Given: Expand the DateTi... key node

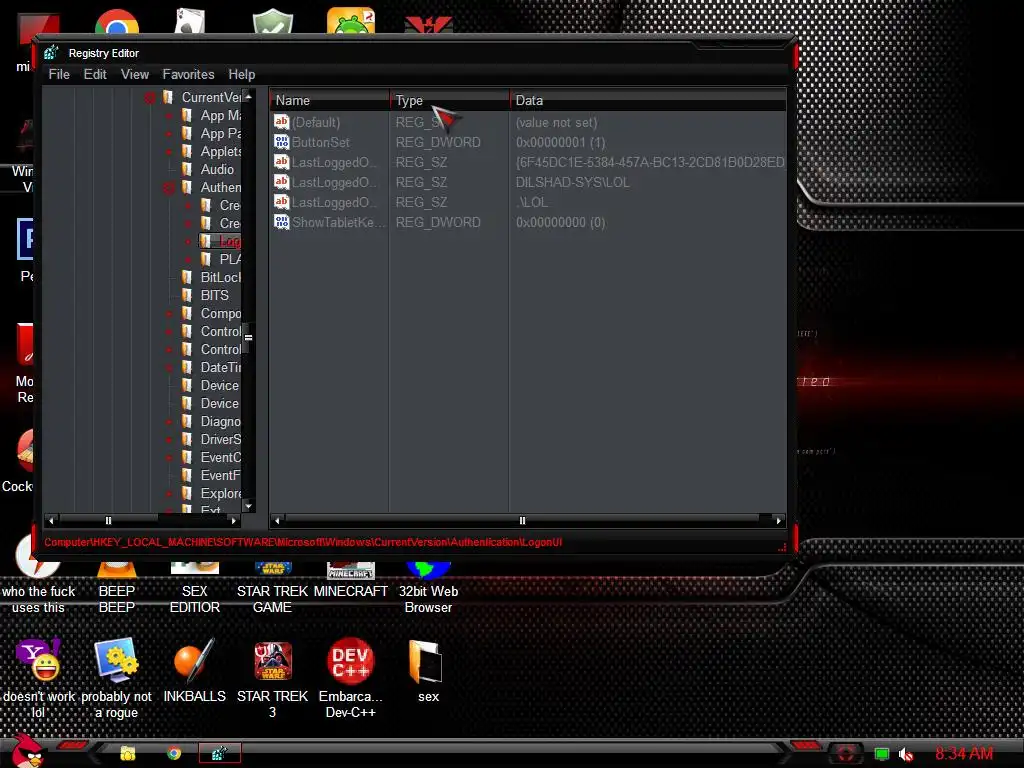Looking at the screenshot, I should 168,368.
